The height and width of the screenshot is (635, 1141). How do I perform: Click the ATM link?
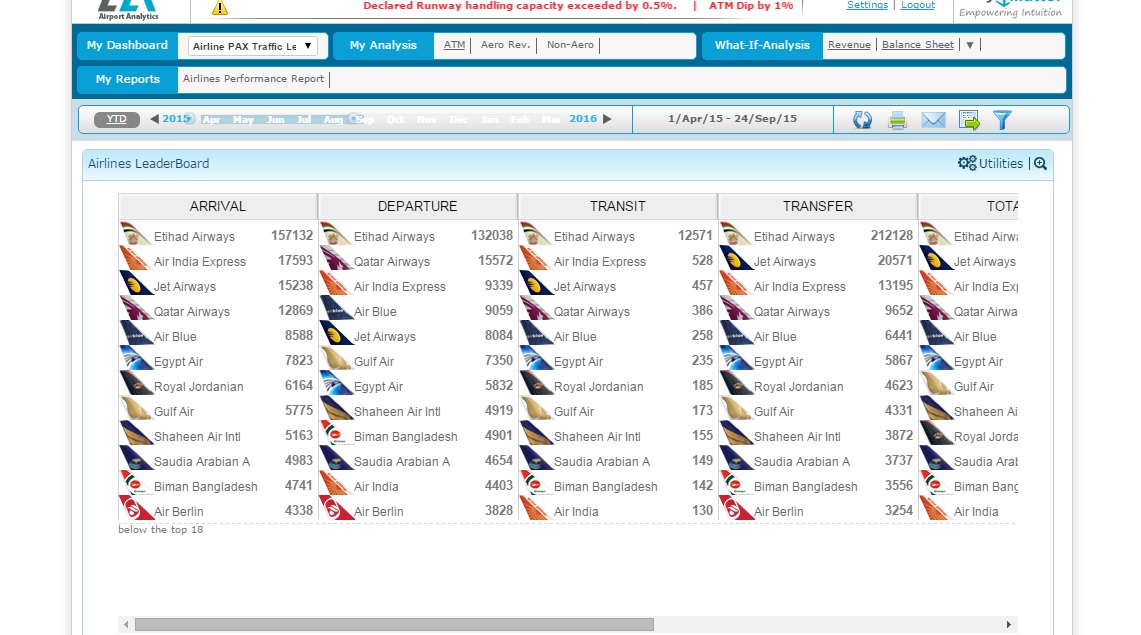[454, 44]
